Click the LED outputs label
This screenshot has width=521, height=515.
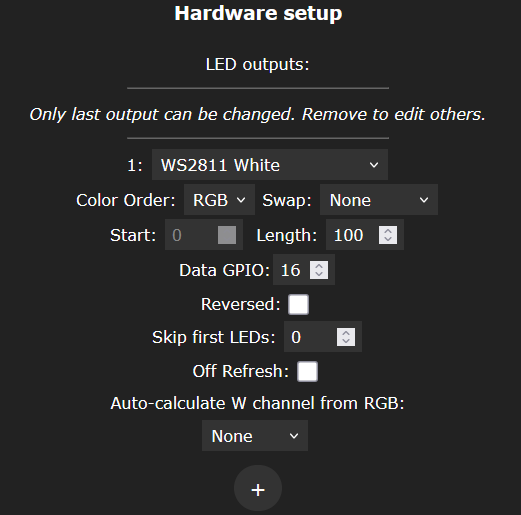(257, 64)
